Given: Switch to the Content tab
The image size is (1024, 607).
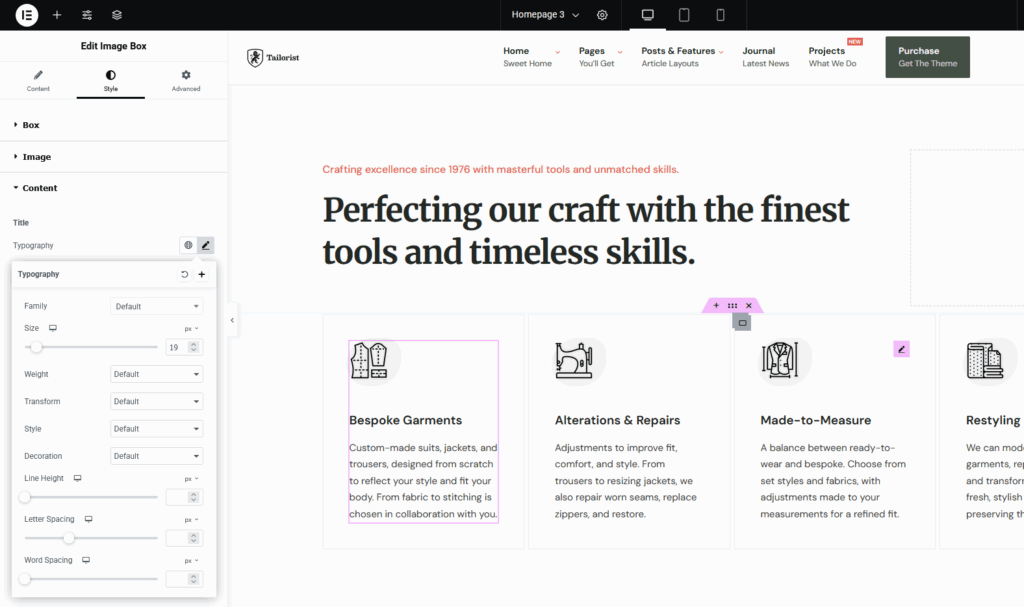Looking at the screenshot, I should click(x=38, y=80).
